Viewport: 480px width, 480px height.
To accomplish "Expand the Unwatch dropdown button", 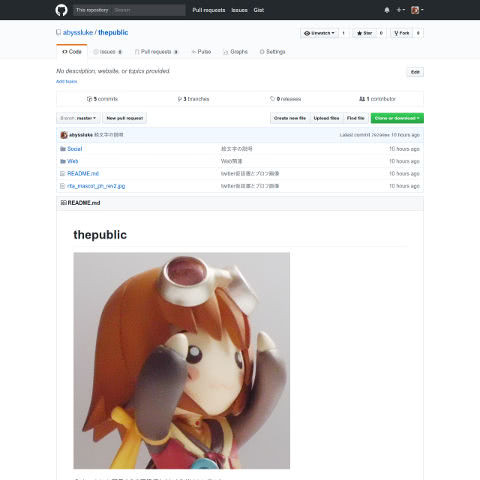I will (319, 33).
